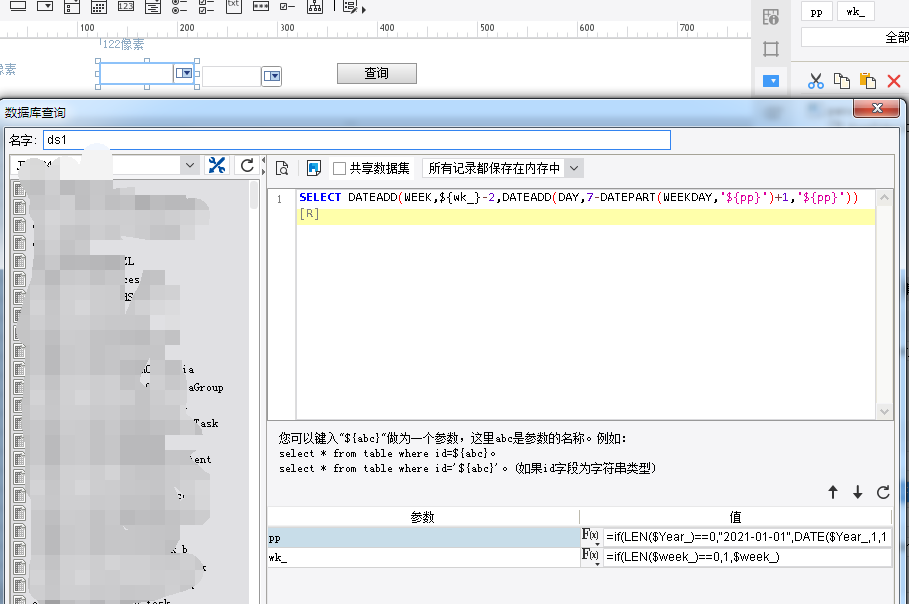Select the 'txt' label widget icon

point(234,6)
